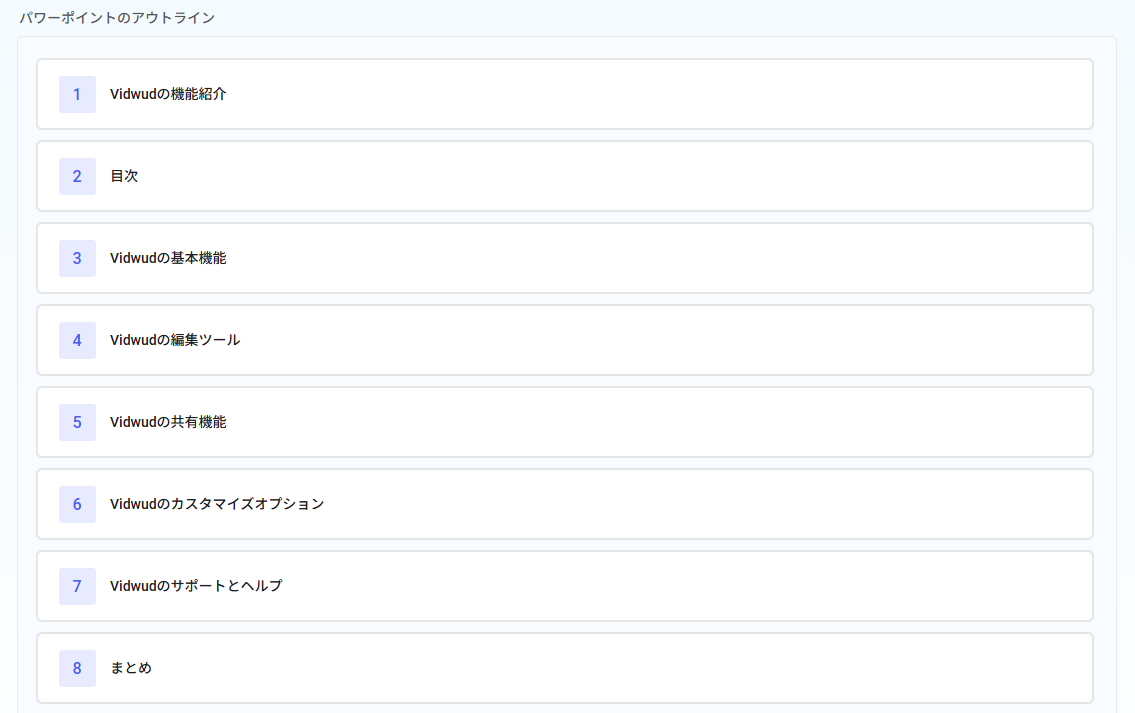Edit the Vidwudの基本機能 title

pos(168,258)
